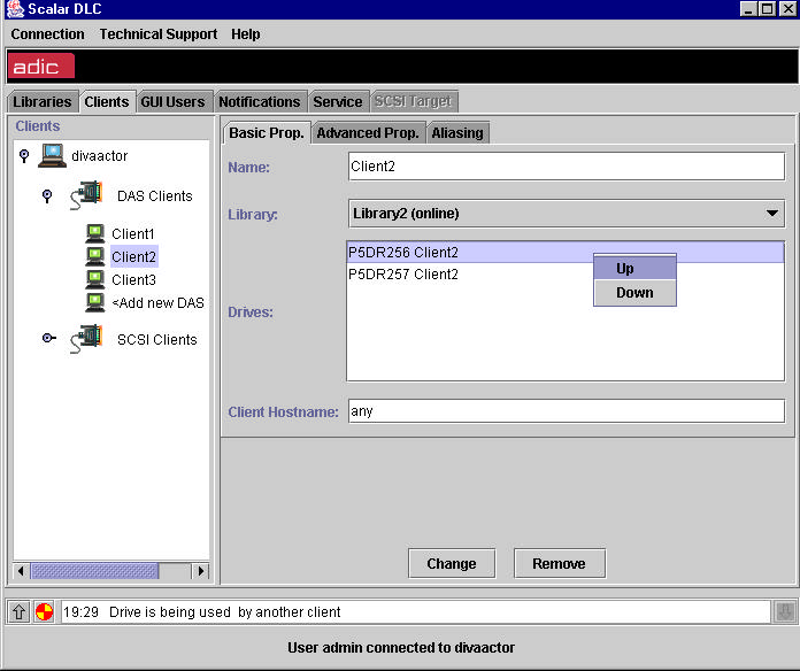Viewport: 800px width, 671px height.
Task: Click the tree scrollbar left arrow
Action: point(21,570)
